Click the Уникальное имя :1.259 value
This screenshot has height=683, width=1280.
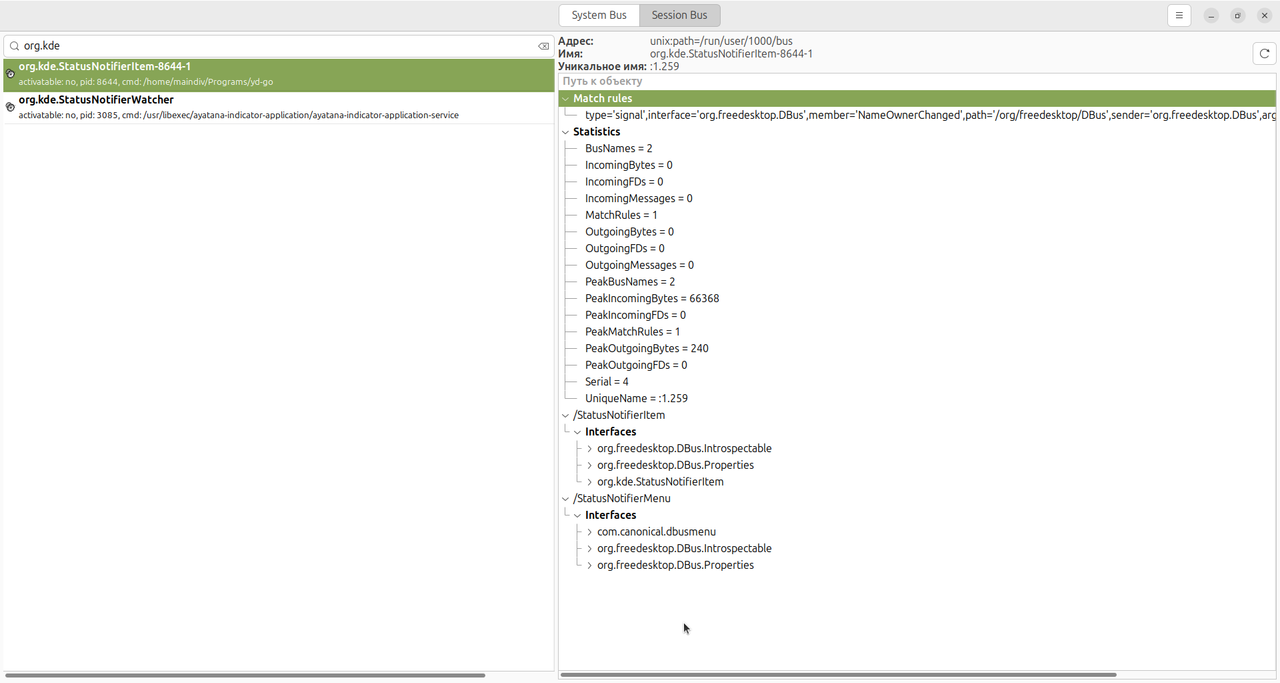click(x=665, y=66)
